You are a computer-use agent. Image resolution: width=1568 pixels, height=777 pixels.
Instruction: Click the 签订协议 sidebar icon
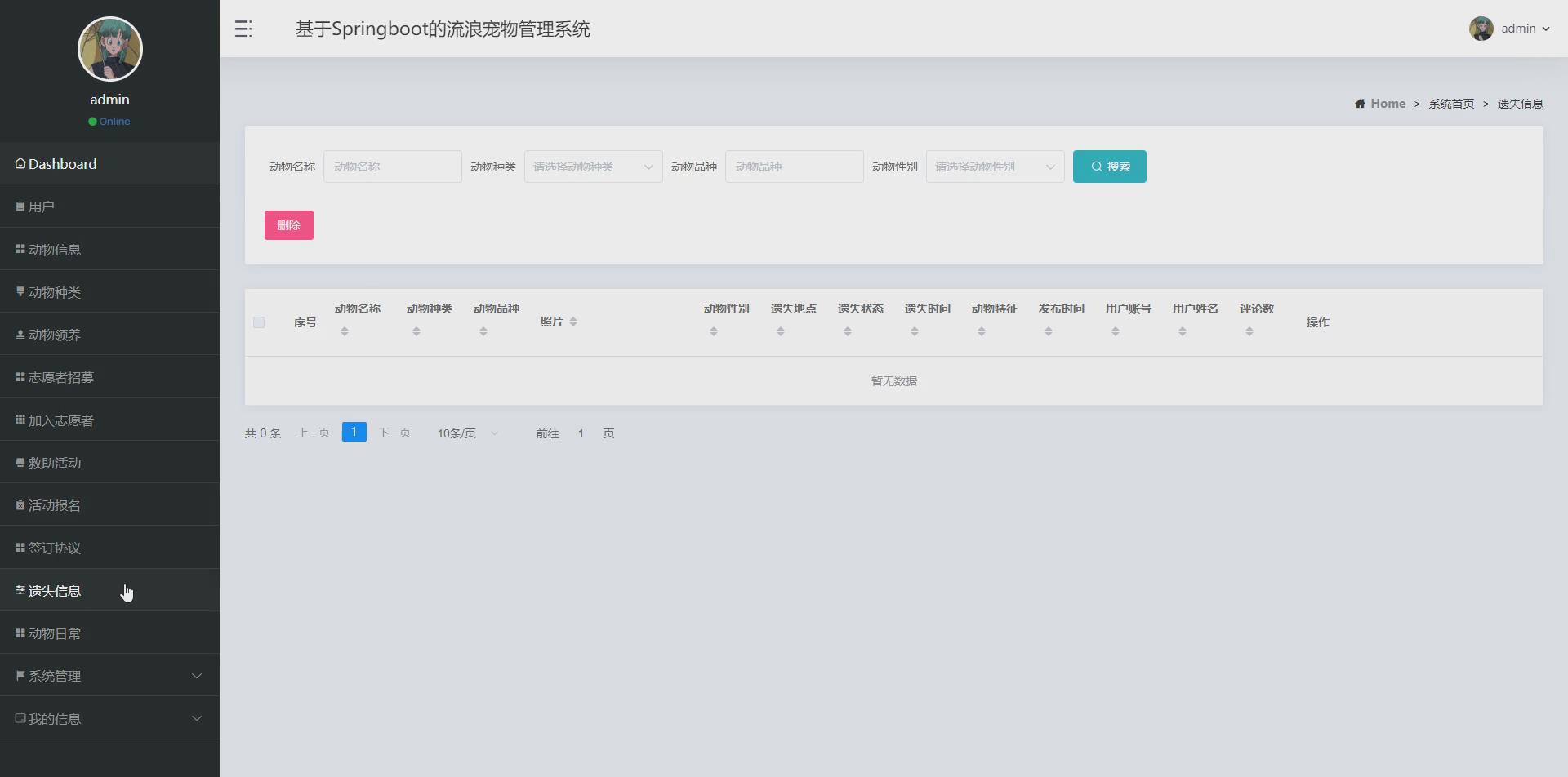[19, 547]
